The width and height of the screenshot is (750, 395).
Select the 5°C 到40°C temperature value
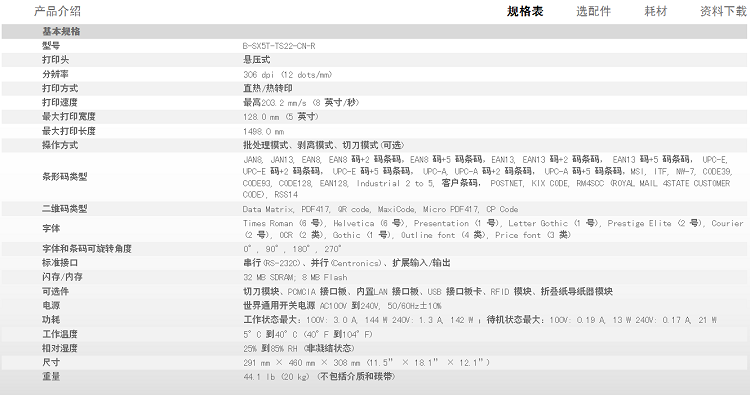(x=308, y=334)
